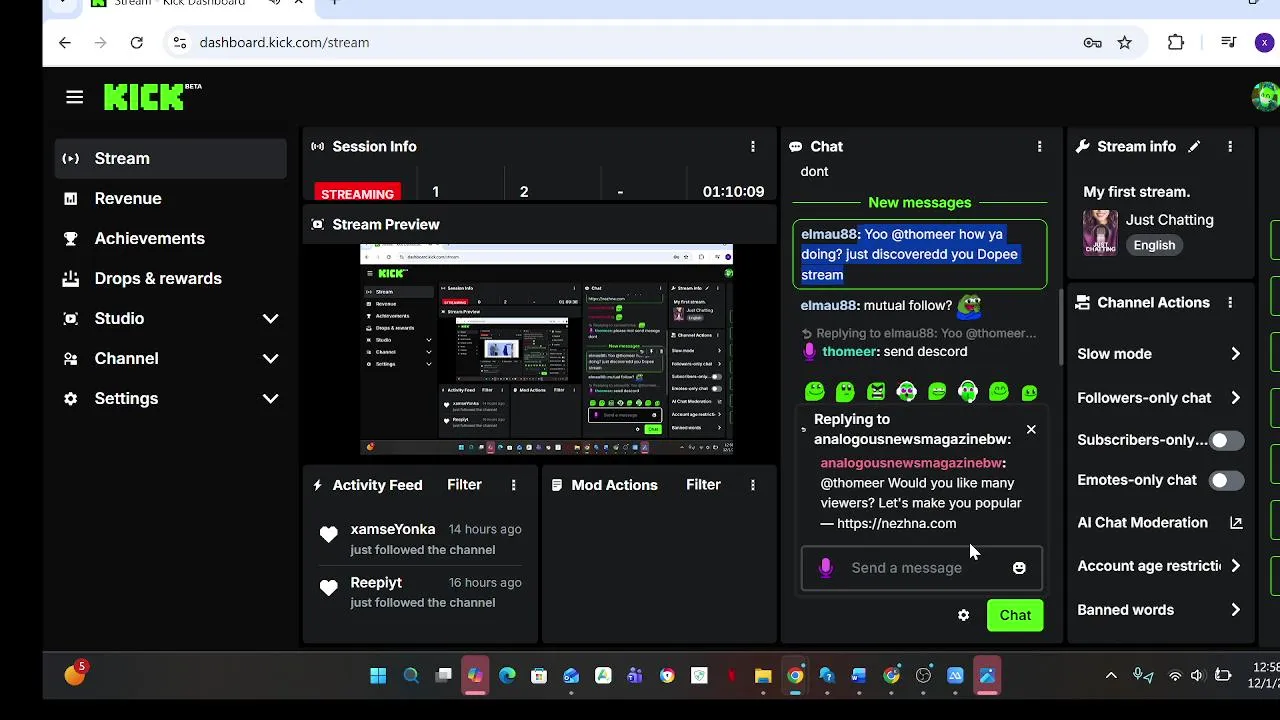Open browser extensions puzzle icon

coord(1176,42)
